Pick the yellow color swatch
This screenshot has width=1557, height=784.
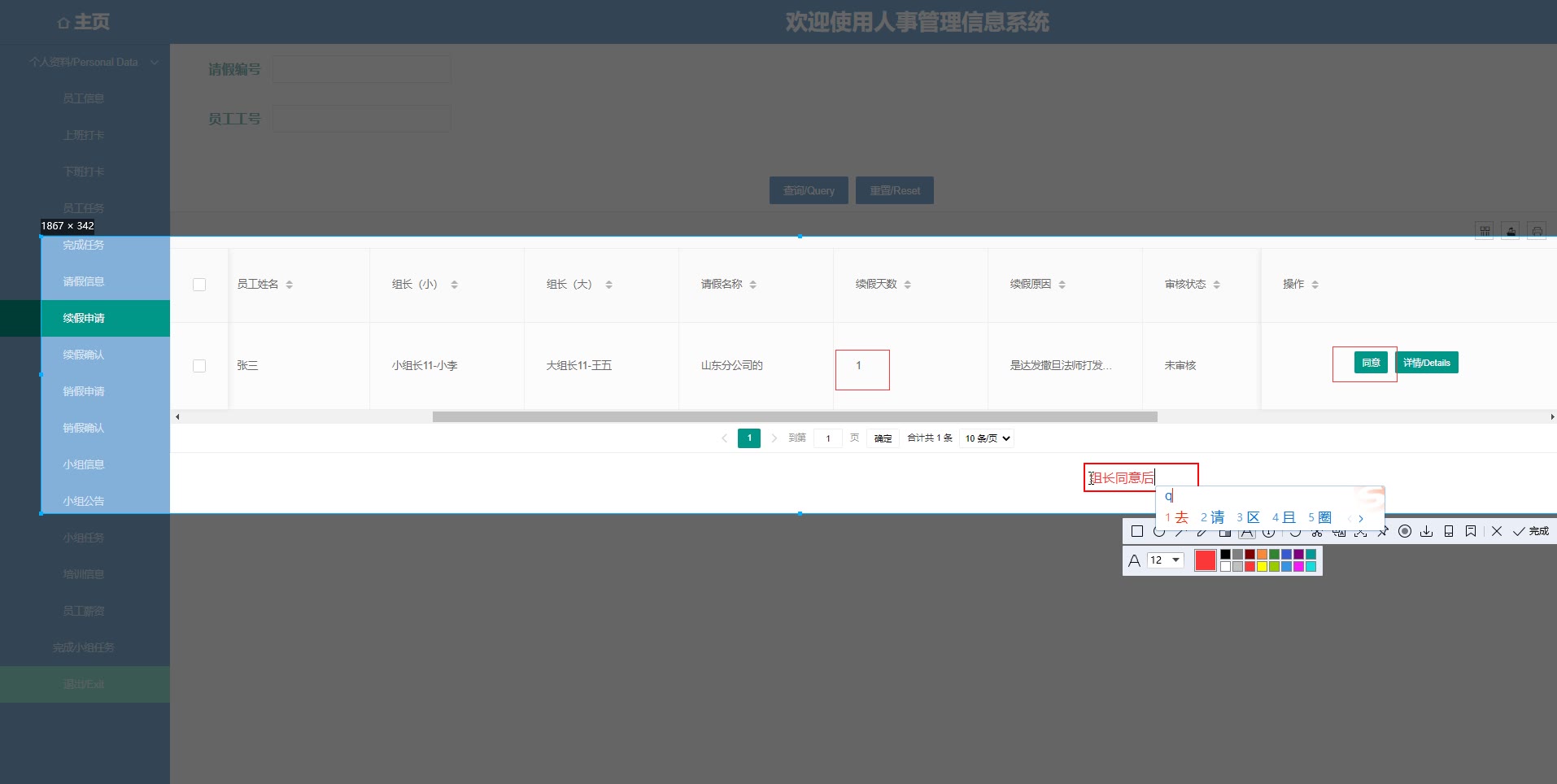tap(1263, 567)
